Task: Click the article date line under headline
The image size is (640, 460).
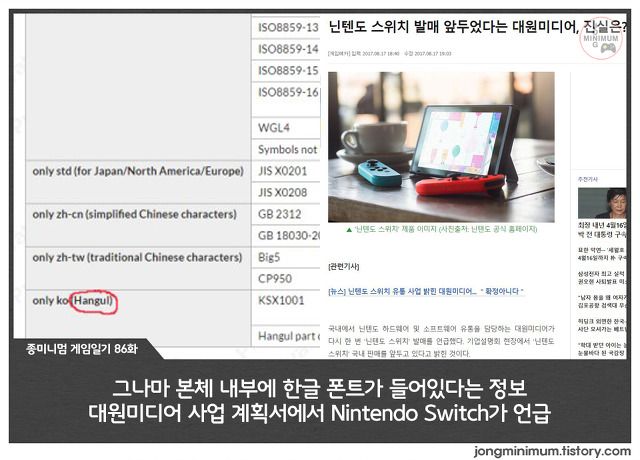Action: point(390,53)
